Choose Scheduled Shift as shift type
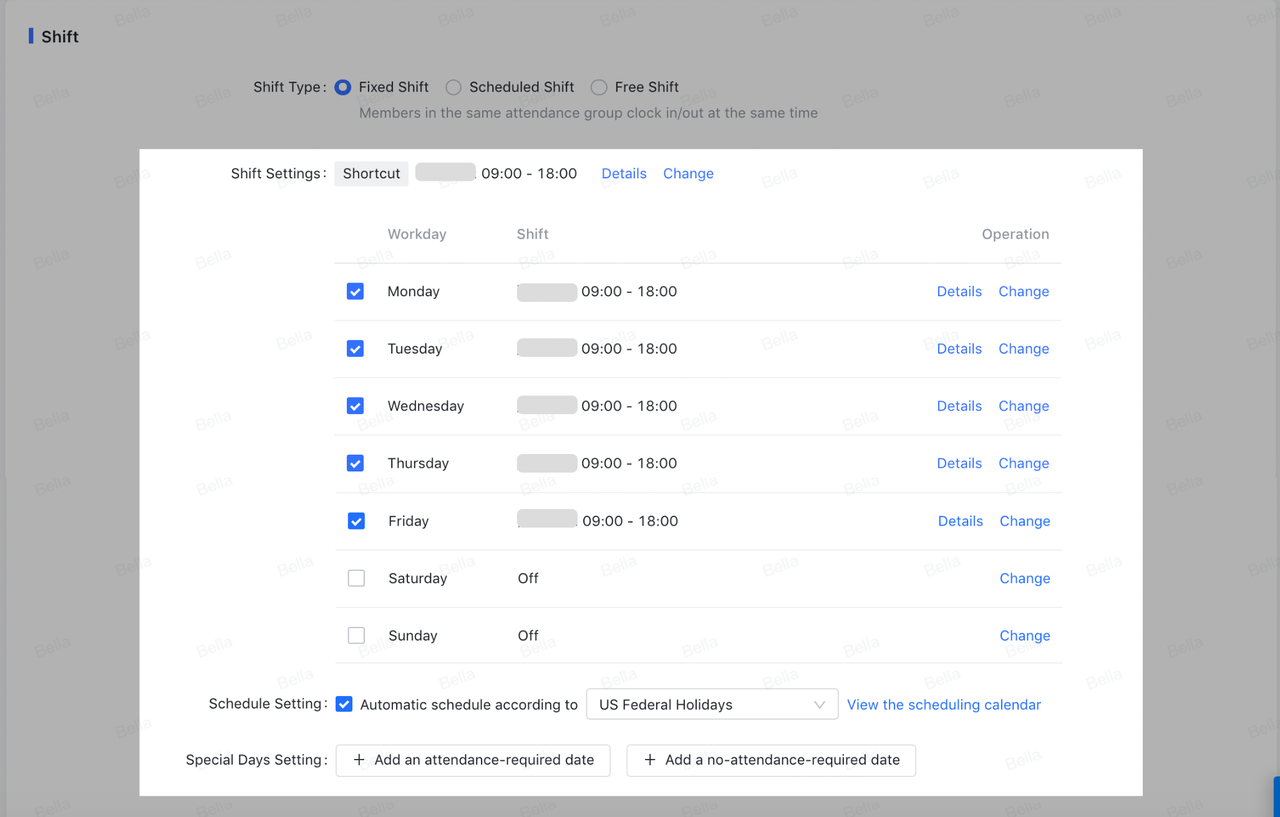Image resolution: width=1280 pixels, height=817 pixels. (454, 87)
